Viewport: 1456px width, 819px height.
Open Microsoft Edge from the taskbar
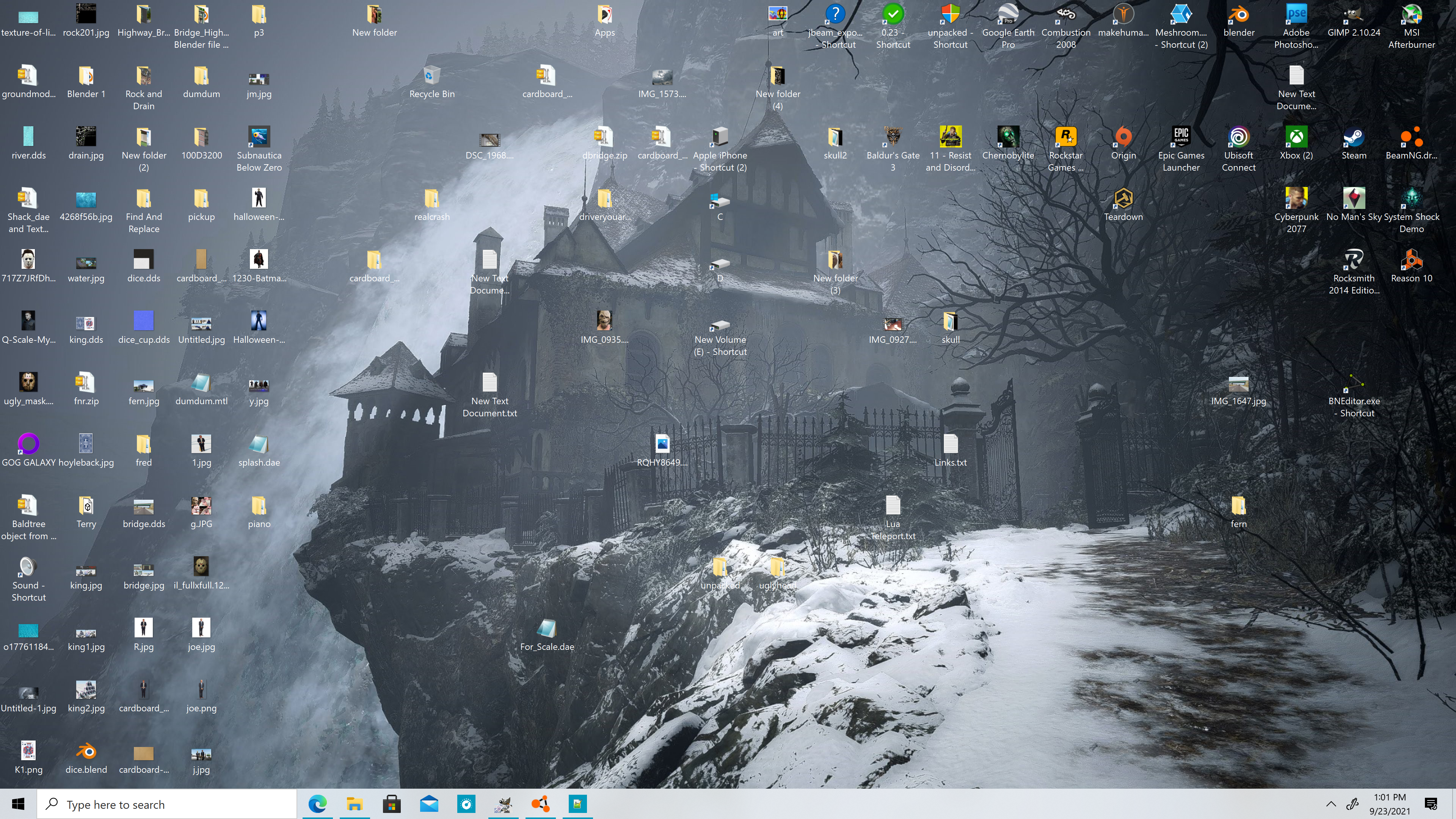click(x=318, y=804)
